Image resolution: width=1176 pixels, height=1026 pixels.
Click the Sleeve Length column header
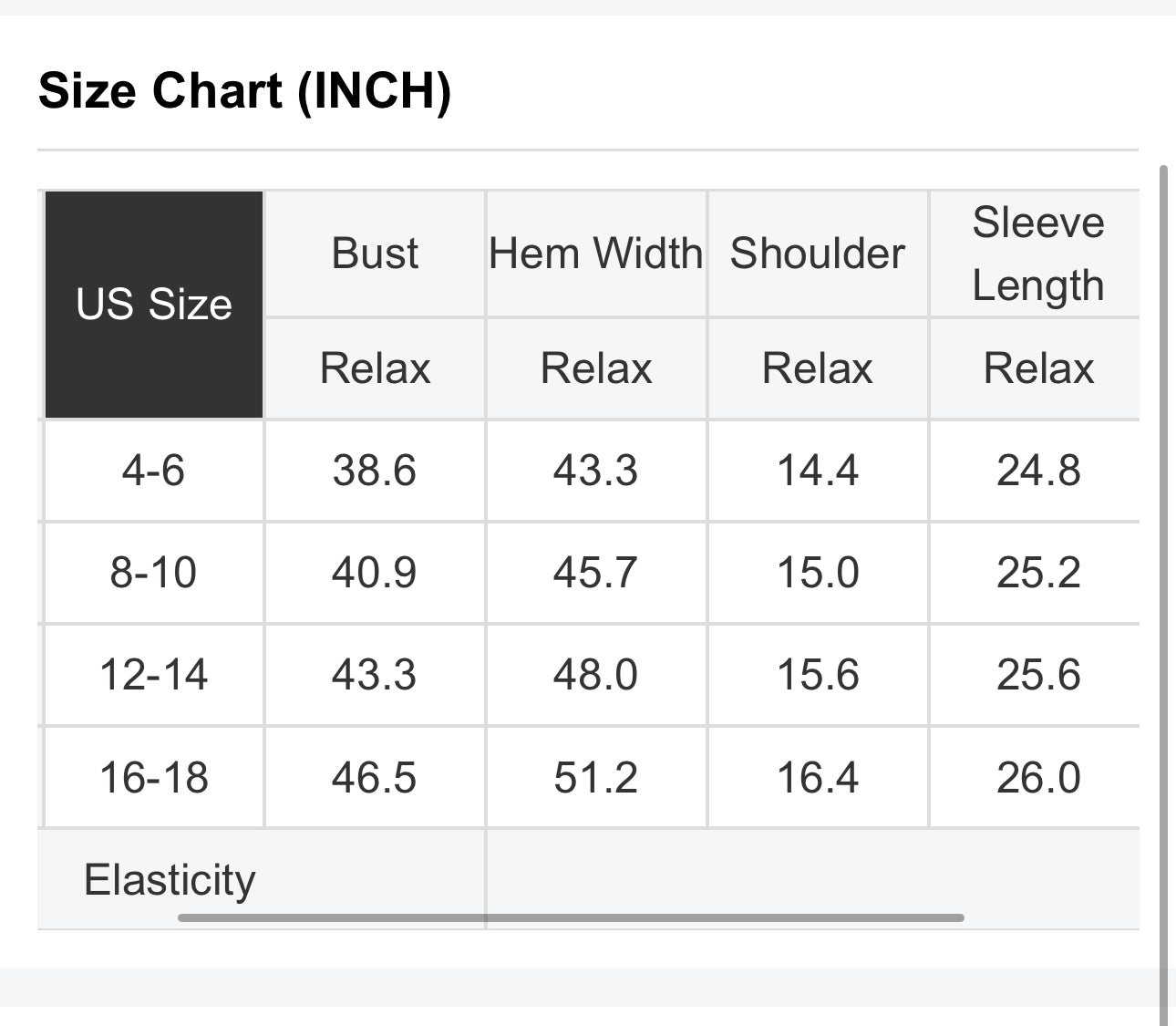pyautogui.click(x=1037, y=254)
